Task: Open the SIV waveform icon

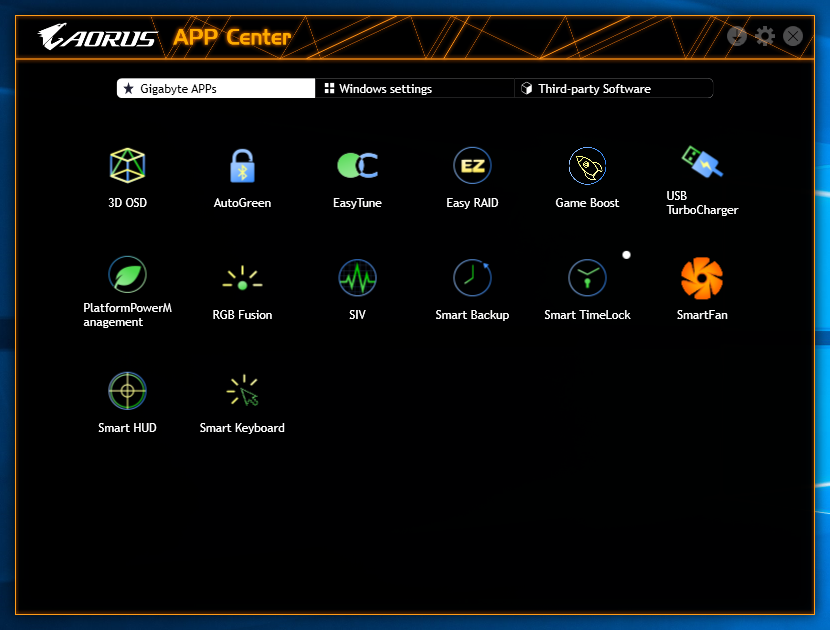Action: click(x=357, y=278)
